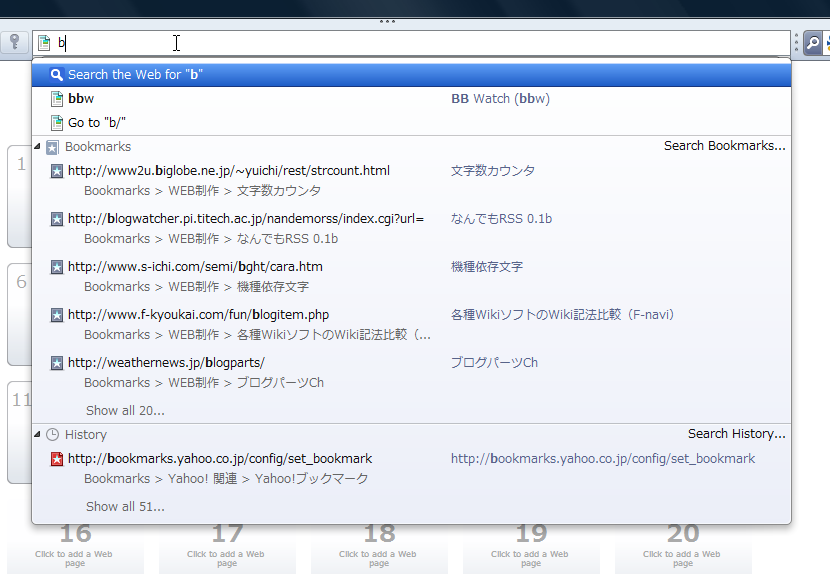This screenshot has width=830, height=574.
Task: Click 'なんでもRSS 0.1b' title on right
Action: pos(501,219)
